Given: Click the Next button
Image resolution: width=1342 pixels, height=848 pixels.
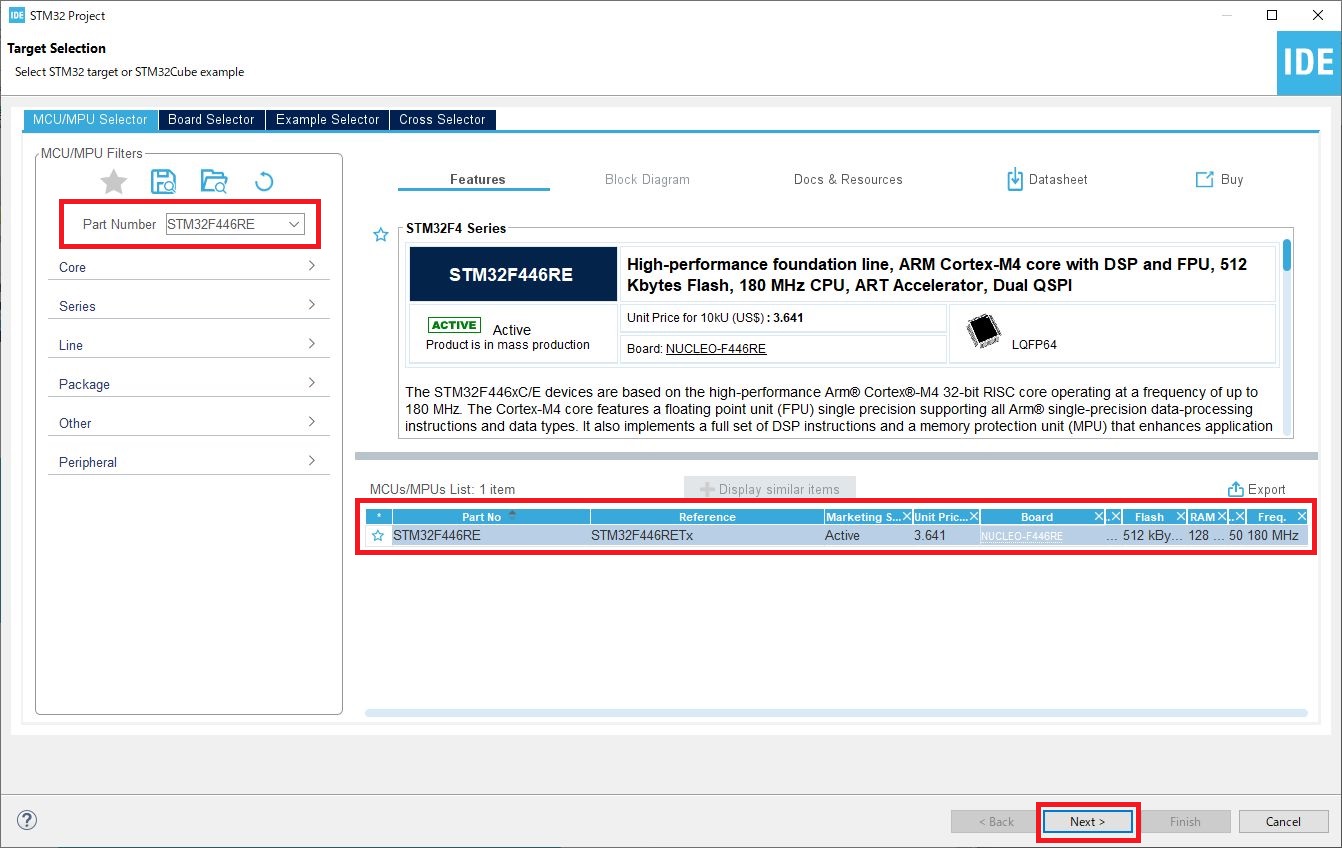Looking at the screenshot, I should (x=1087, y=822).
